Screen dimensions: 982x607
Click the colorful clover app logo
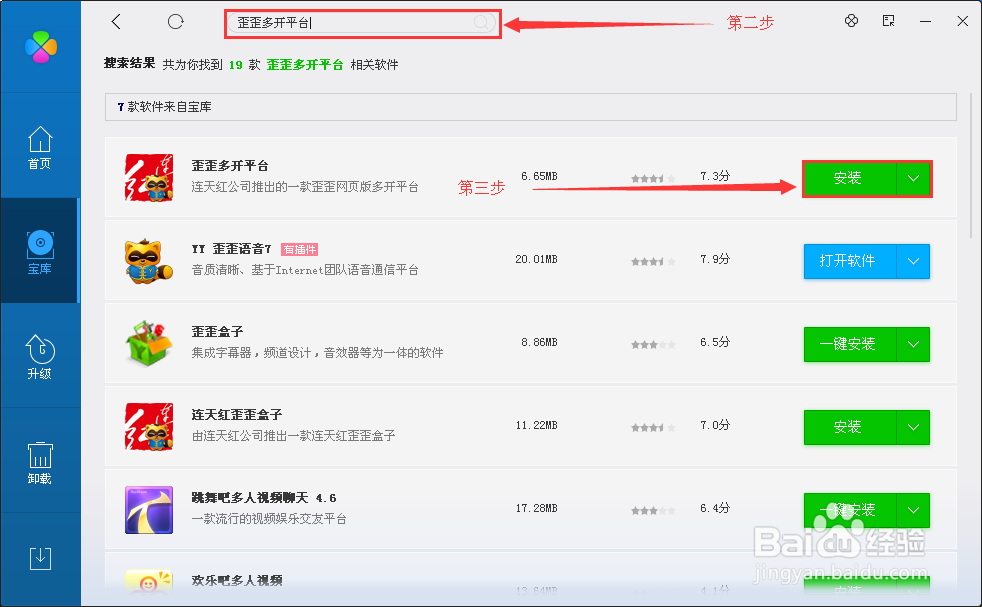41,47
